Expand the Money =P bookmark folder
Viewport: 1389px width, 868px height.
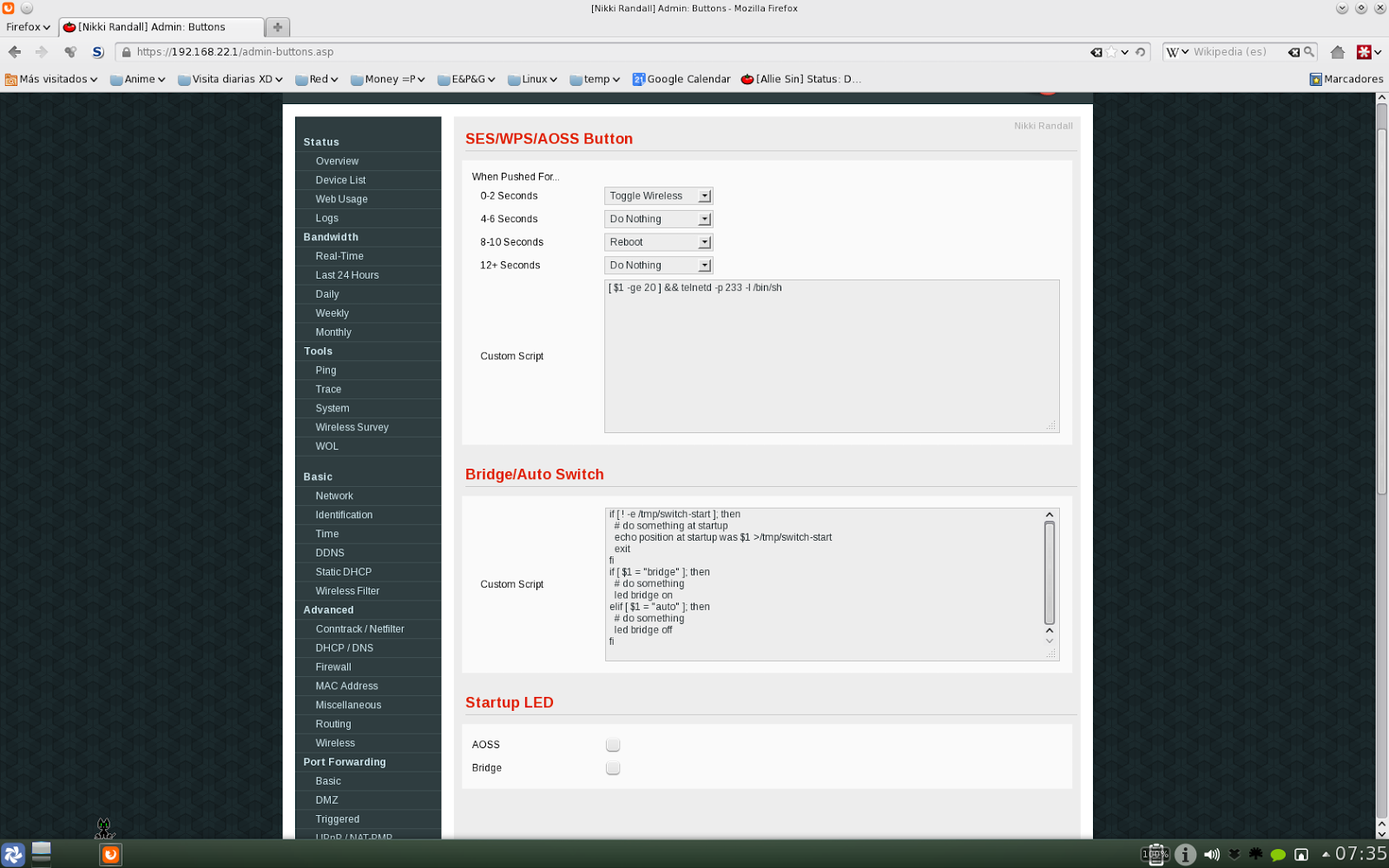(387, 79)
